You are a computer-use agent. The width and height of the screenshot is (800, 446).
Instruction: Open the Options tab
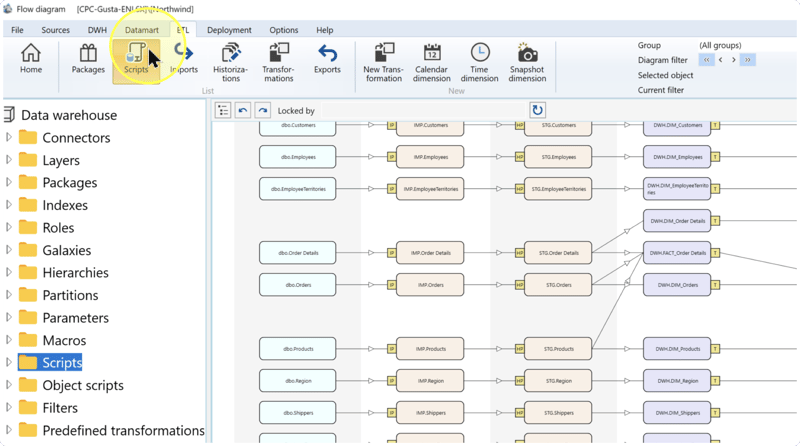click(x=284, y=30)
